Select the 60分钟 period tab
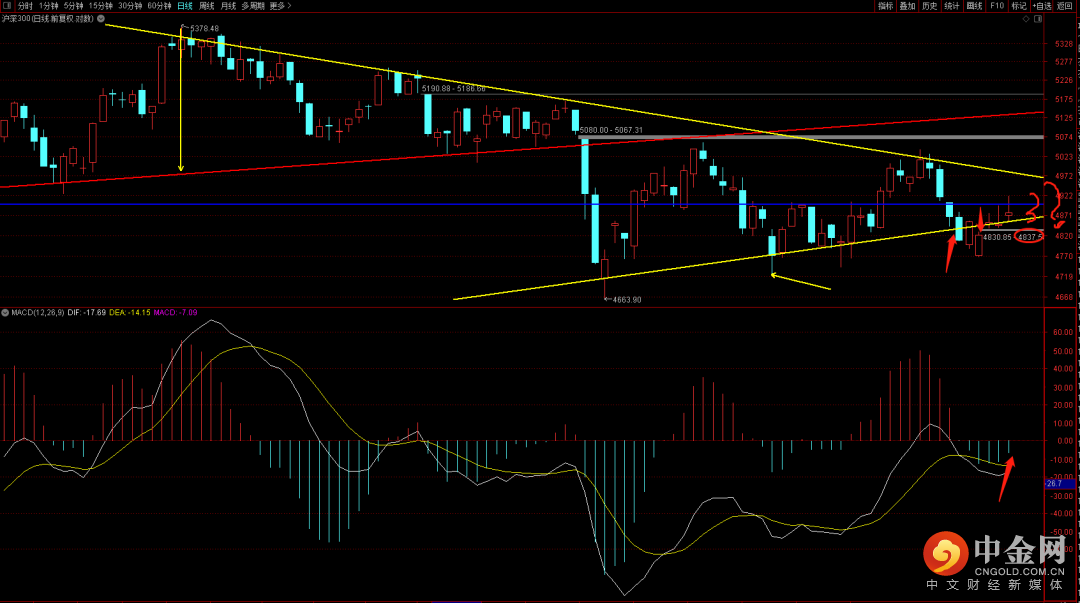 pos(159,6)
